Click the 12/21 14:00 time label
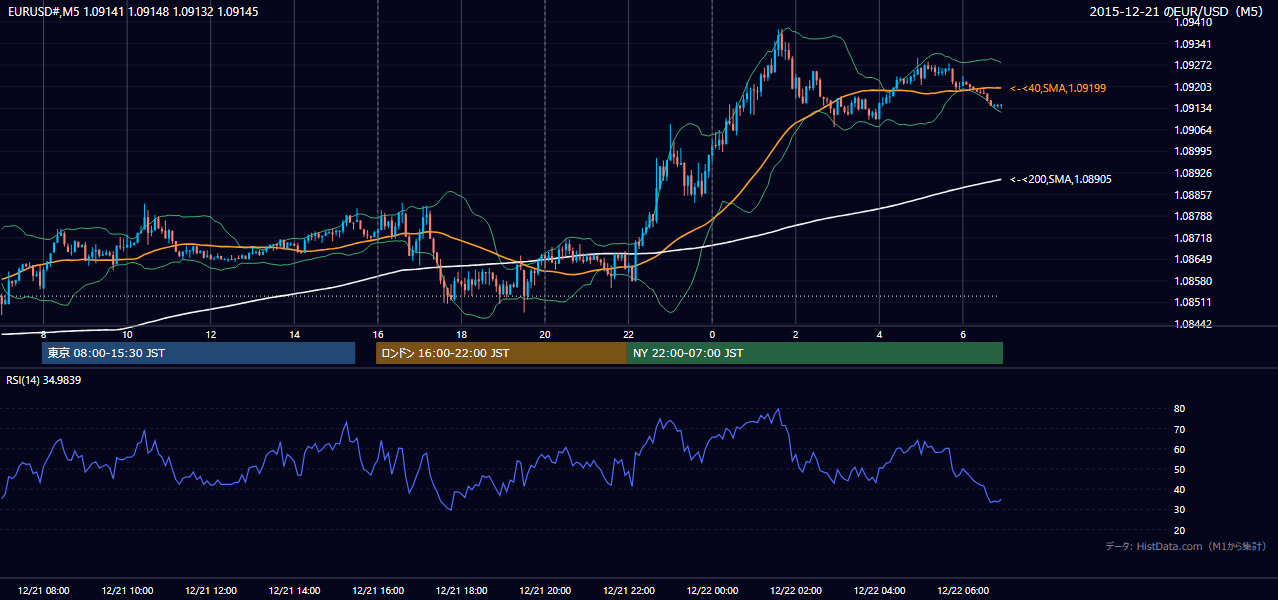1278x600 pixels. 294,591
